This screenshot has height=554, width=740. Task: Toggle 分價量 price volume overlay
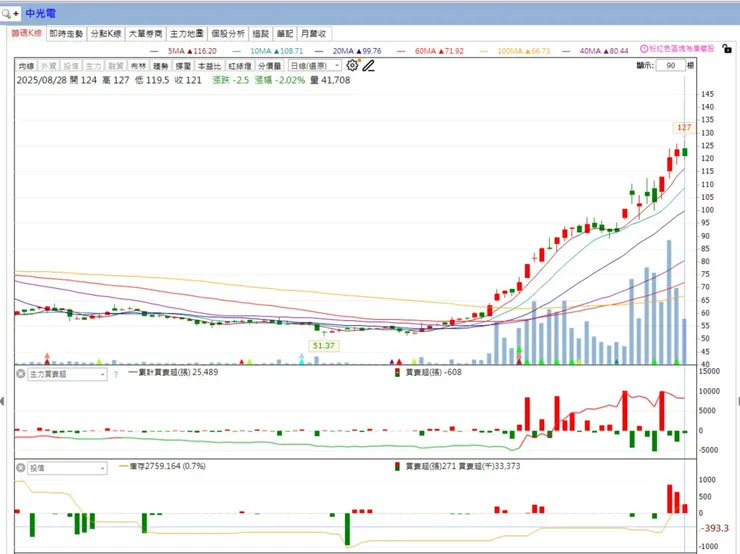(269, 66)
